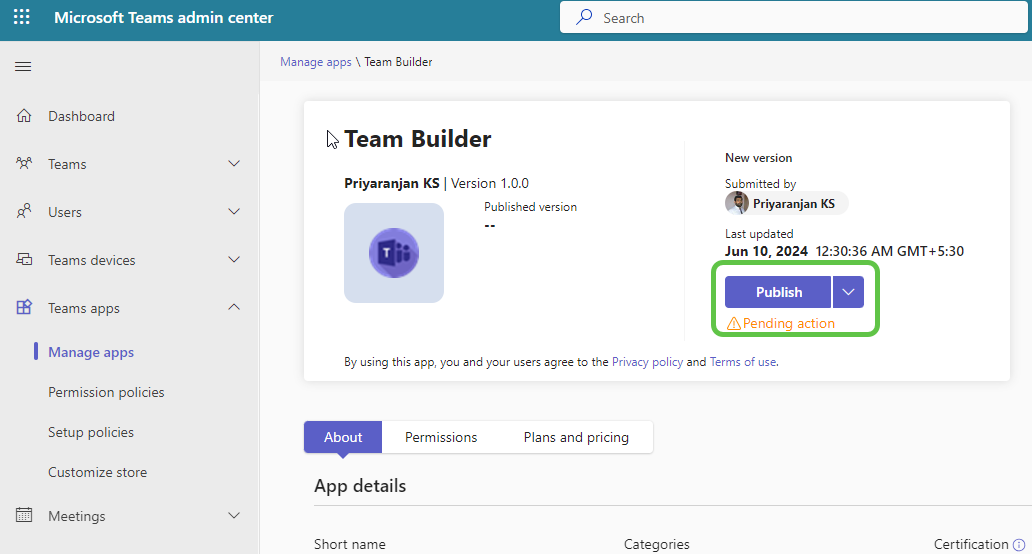The height and width of the screenshot is (554, 1032).
Task: Expand the Teams devices chevron
Action: pos(234,259)
